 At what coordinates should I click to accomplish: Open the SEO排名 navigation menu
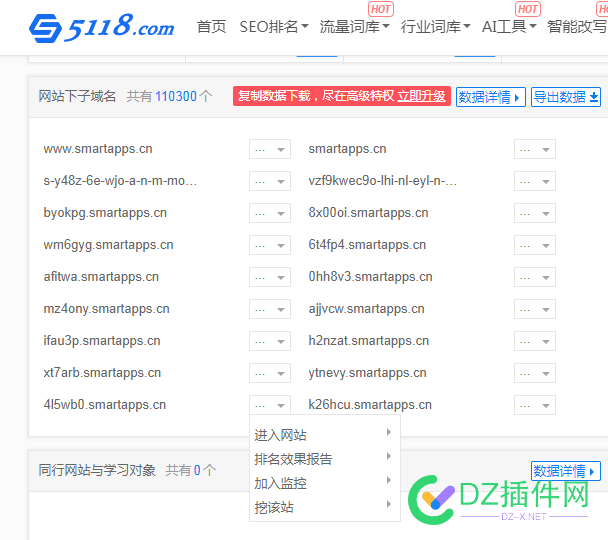coord(274,27)
